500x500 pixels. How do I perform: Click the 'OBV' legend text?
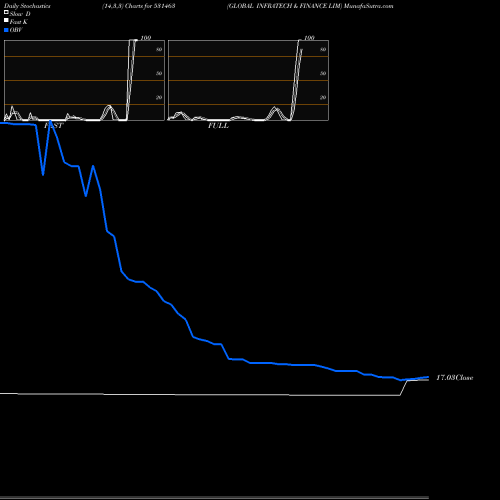16,30
